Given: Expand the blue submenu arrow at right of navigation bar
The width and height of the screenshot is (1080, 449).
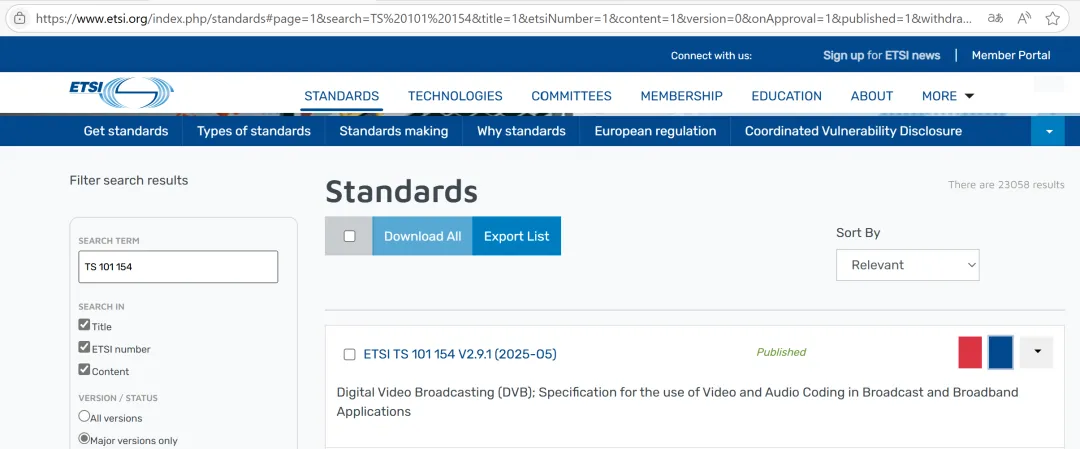Looking at the screenshot, I should 1048,131.
